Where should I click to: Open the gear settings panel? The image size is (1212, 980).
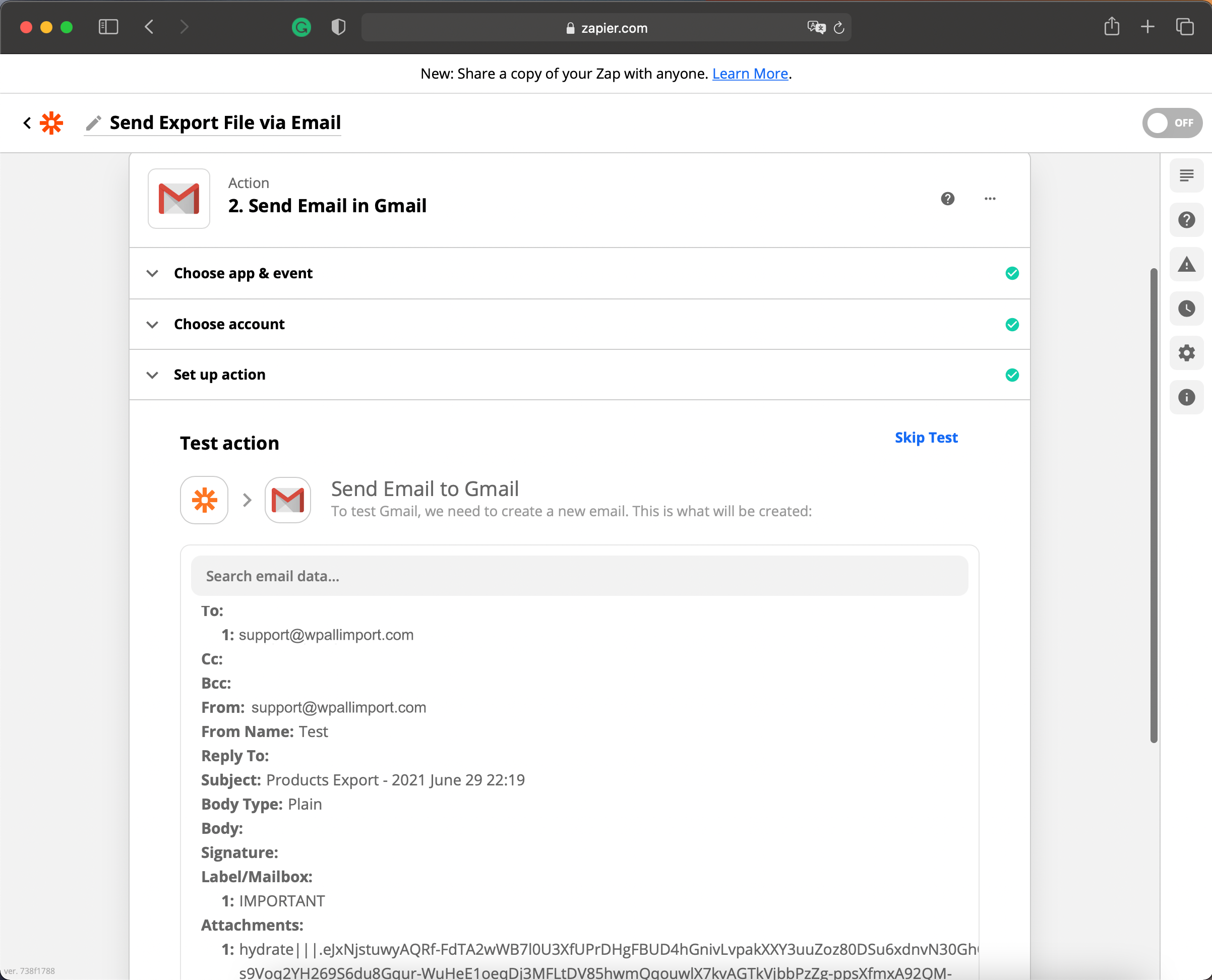[1186, 353]
